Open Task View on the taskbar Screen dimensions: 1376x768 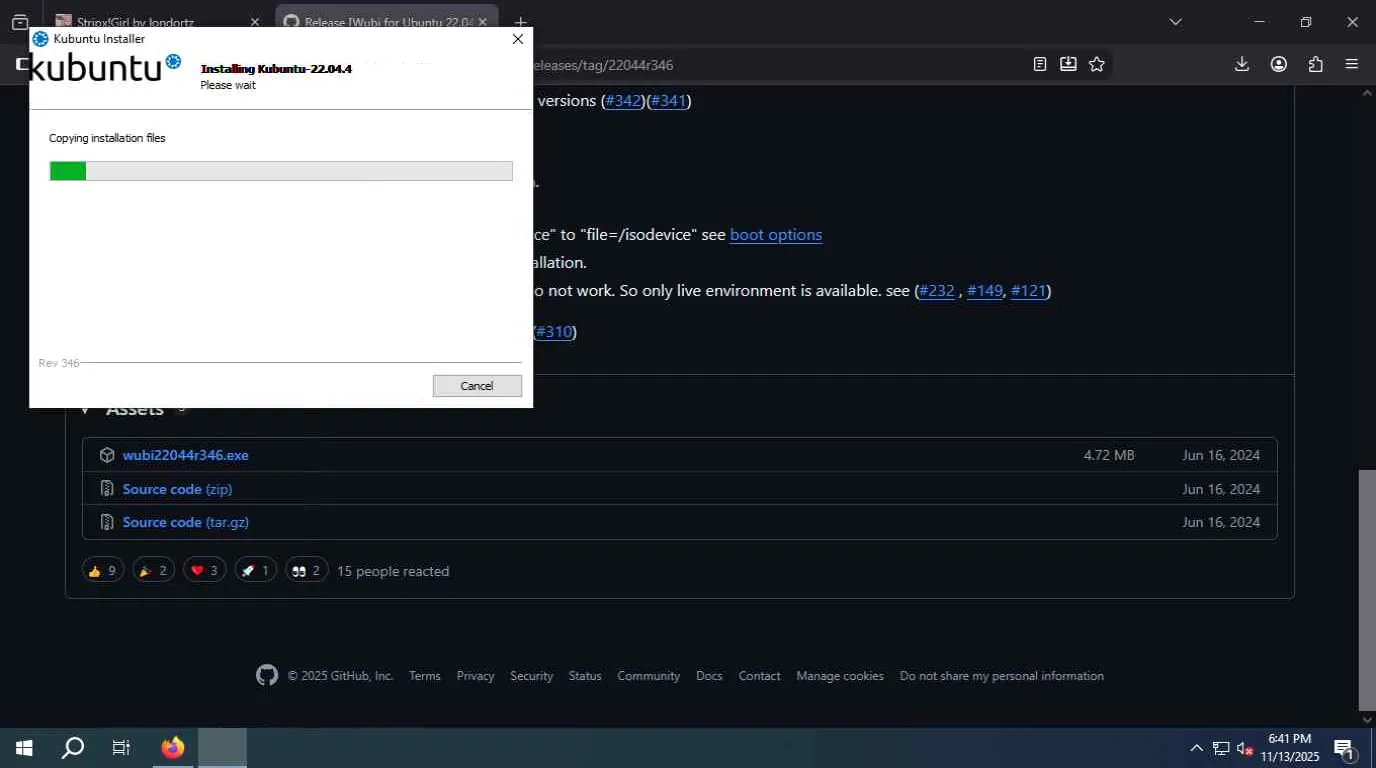pos(121,748)
